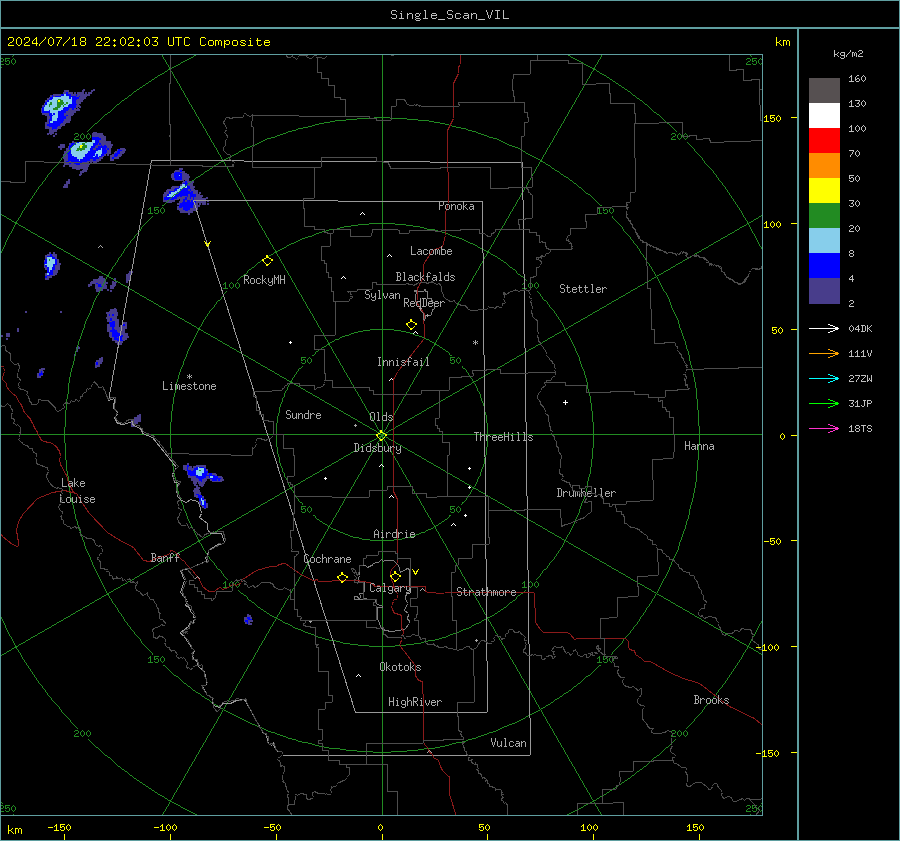Click the RedDeer city label
This screenshot has height=841, width=900.
tap(424, 303)
